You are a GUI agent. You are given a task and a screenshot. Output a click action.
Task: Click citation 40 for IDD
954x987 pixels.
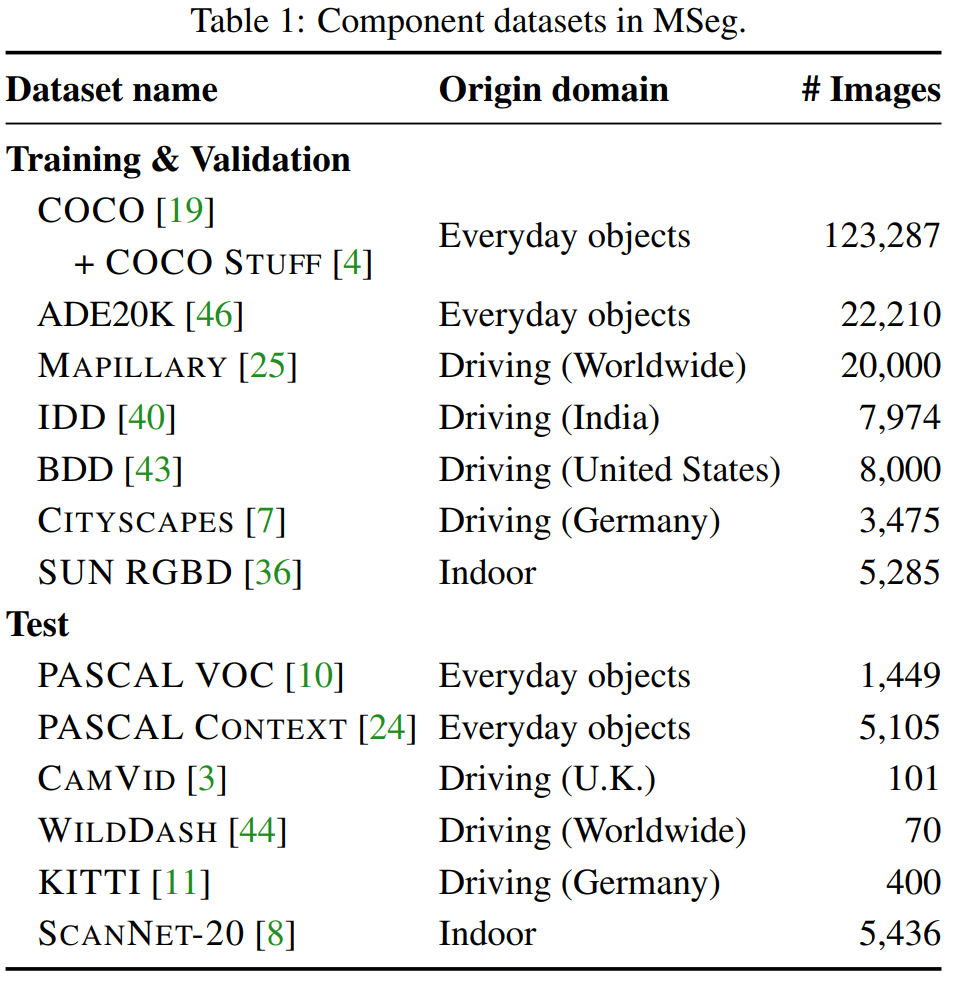(147, 417)
